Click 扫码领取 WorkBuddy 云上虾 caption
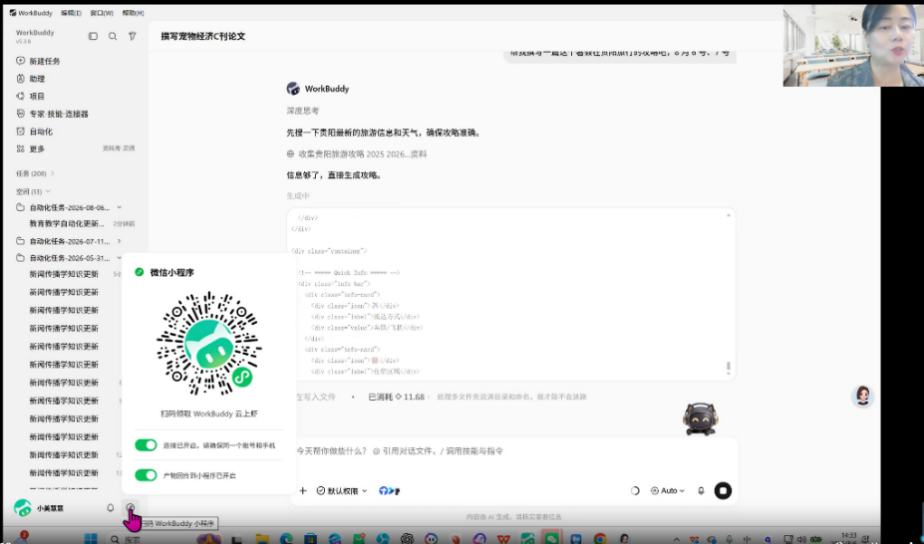This screenshot has width=924, height=544. point(209,414)
